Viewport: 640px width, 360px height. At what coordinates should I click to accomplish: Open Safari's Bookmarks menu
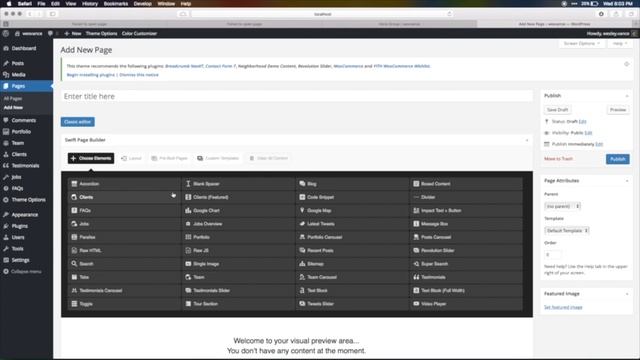click(x=116, y=4)
